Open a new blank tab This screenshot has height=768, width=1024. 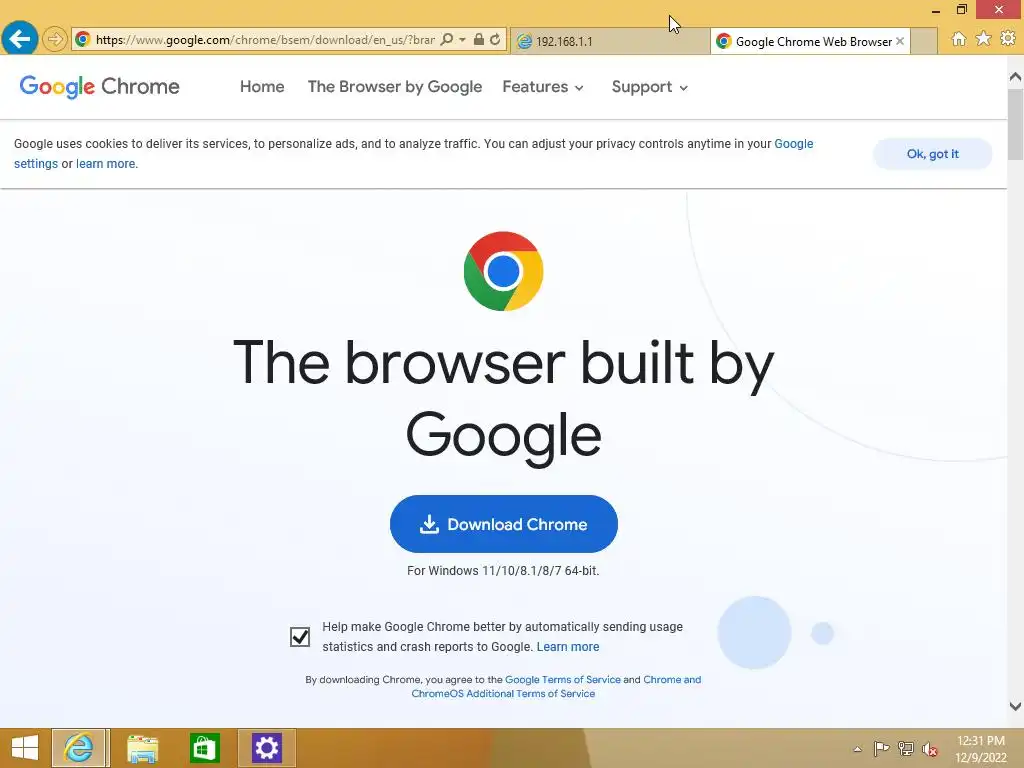click(923, 41)
